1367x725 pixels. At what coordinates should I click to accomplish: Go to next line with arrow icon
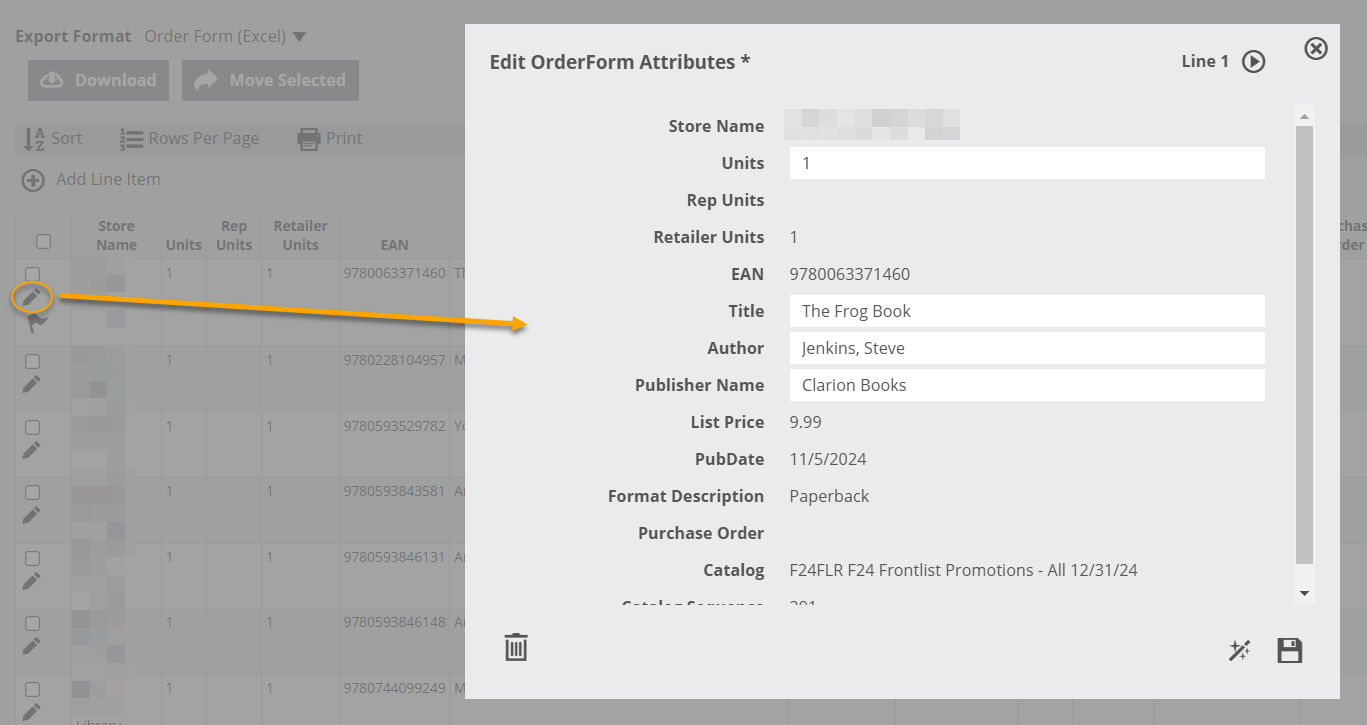click(1253, 62)
